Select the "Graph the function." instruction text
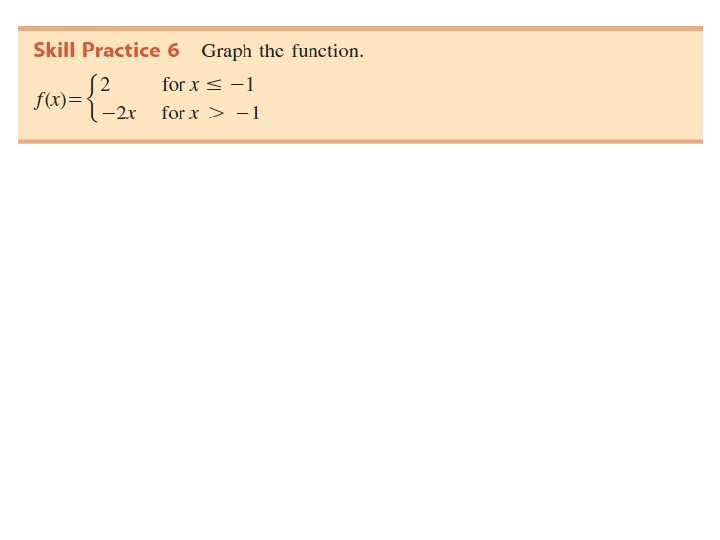Image resolution: width=720 pixels, height=540 pixels. tap(282, 50)
